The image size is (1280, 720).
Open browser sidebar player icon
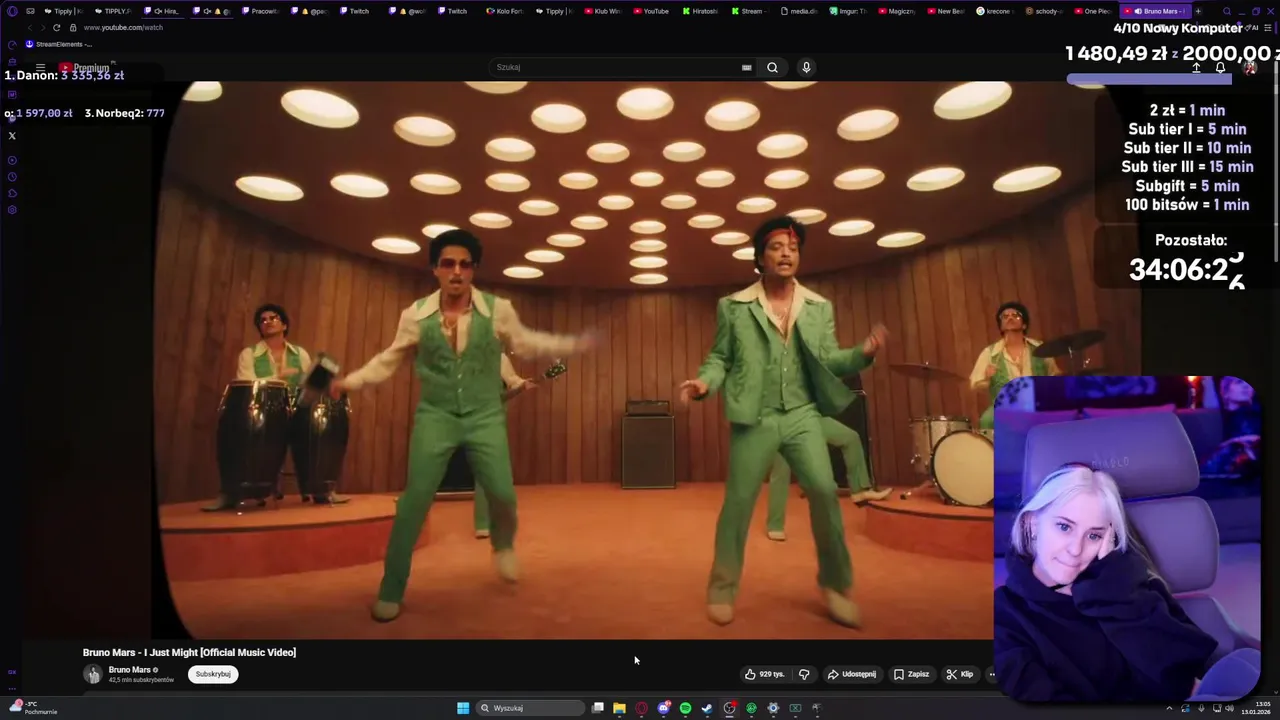click(12, 160)
